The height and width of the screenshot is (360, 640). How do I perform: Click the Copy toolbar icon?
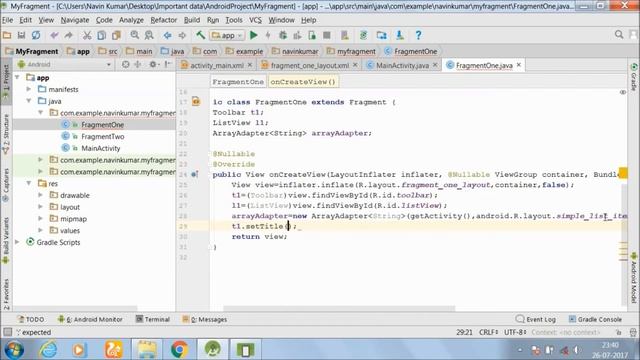pyautogui.click(x=102, y=36)
